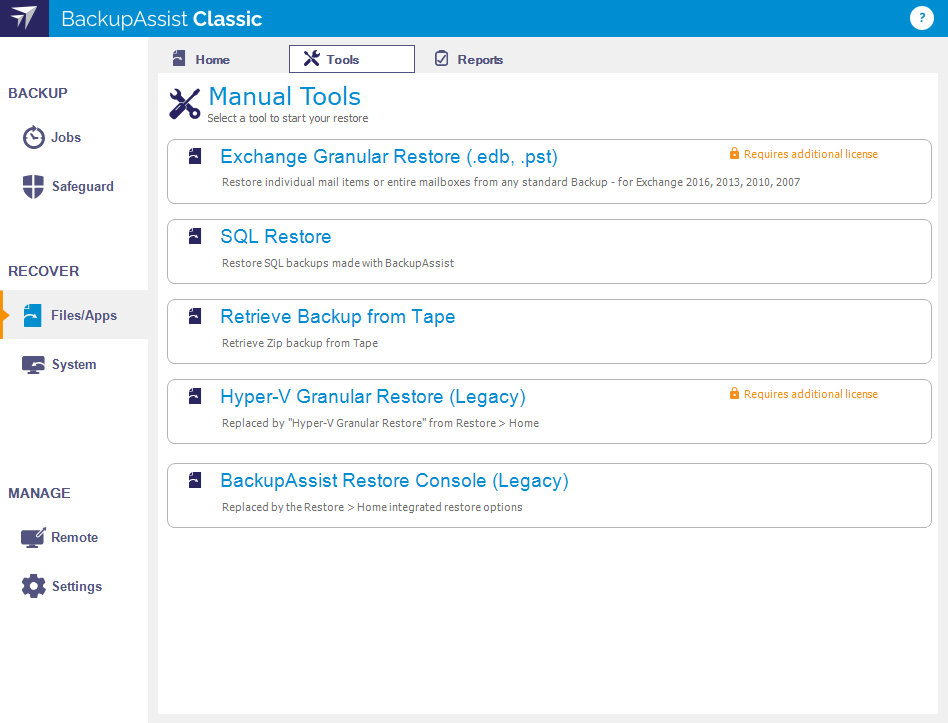Click 'Select a tool to start your restore'

tap(287, 118)
